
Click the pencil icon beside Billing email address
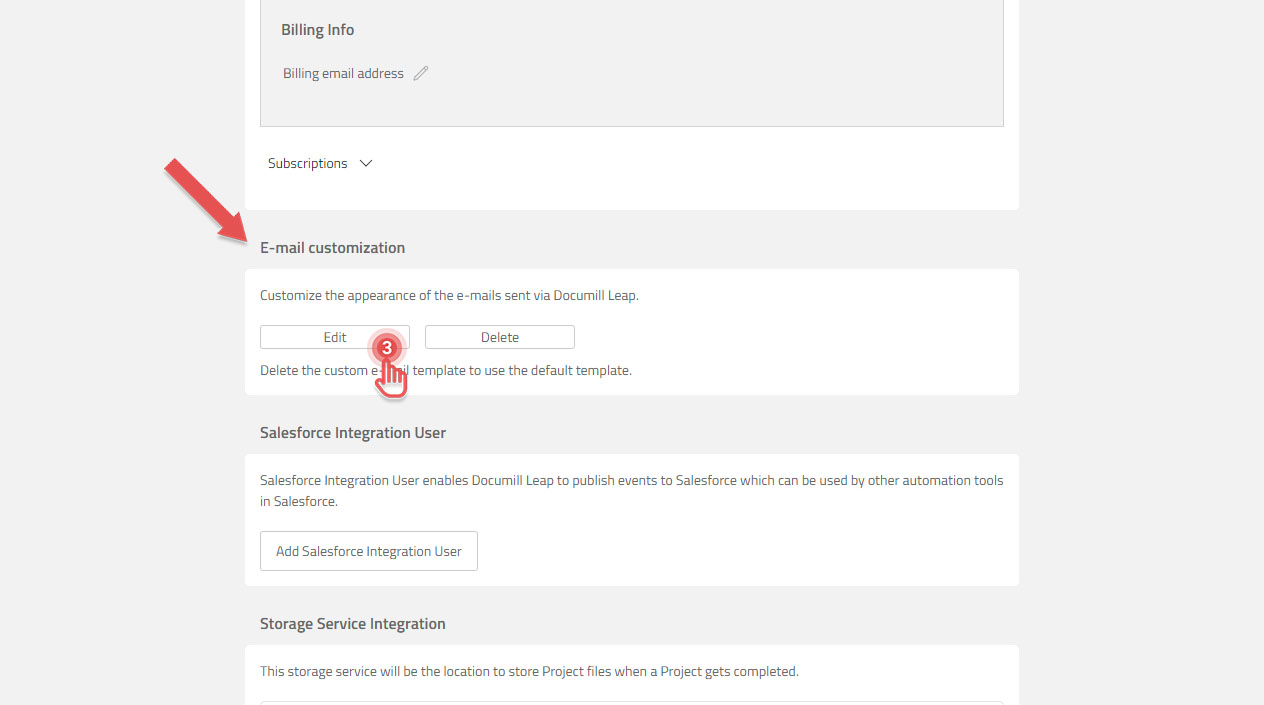420,72
